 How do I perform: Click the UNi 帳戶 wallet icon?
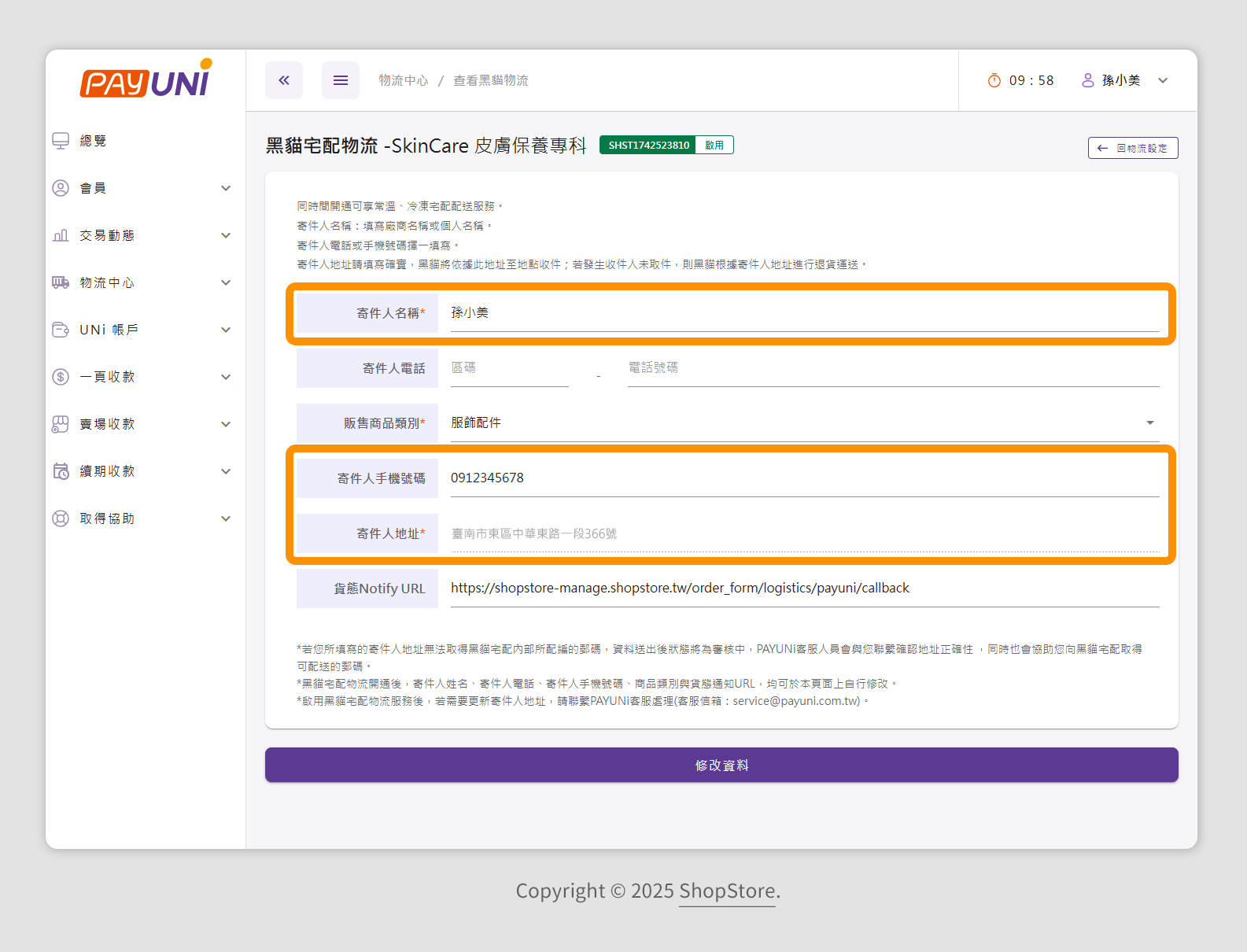(61, 330)
